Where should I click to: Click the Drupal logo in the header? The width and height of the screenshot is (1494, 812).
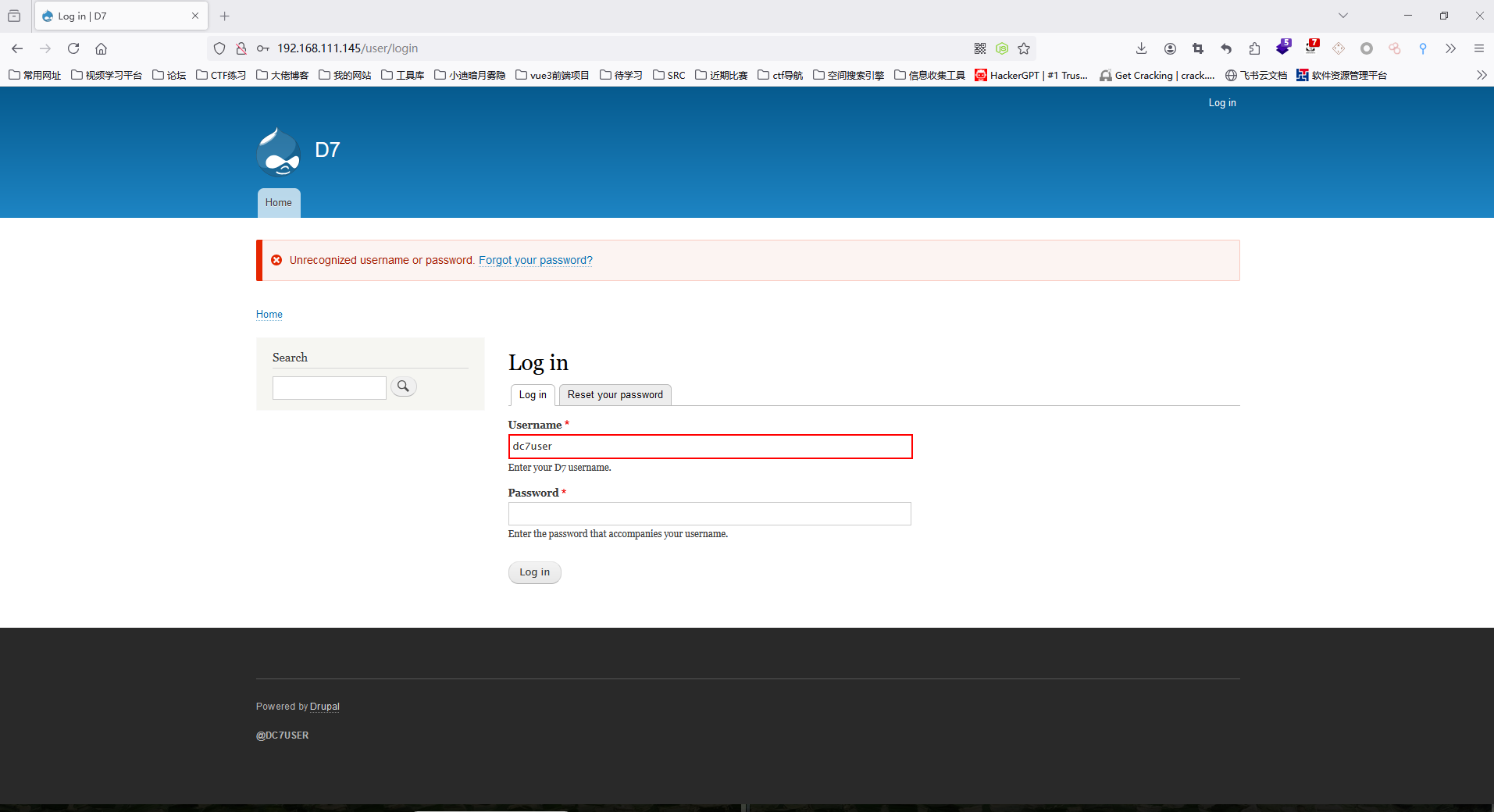[x=279, y=151]
